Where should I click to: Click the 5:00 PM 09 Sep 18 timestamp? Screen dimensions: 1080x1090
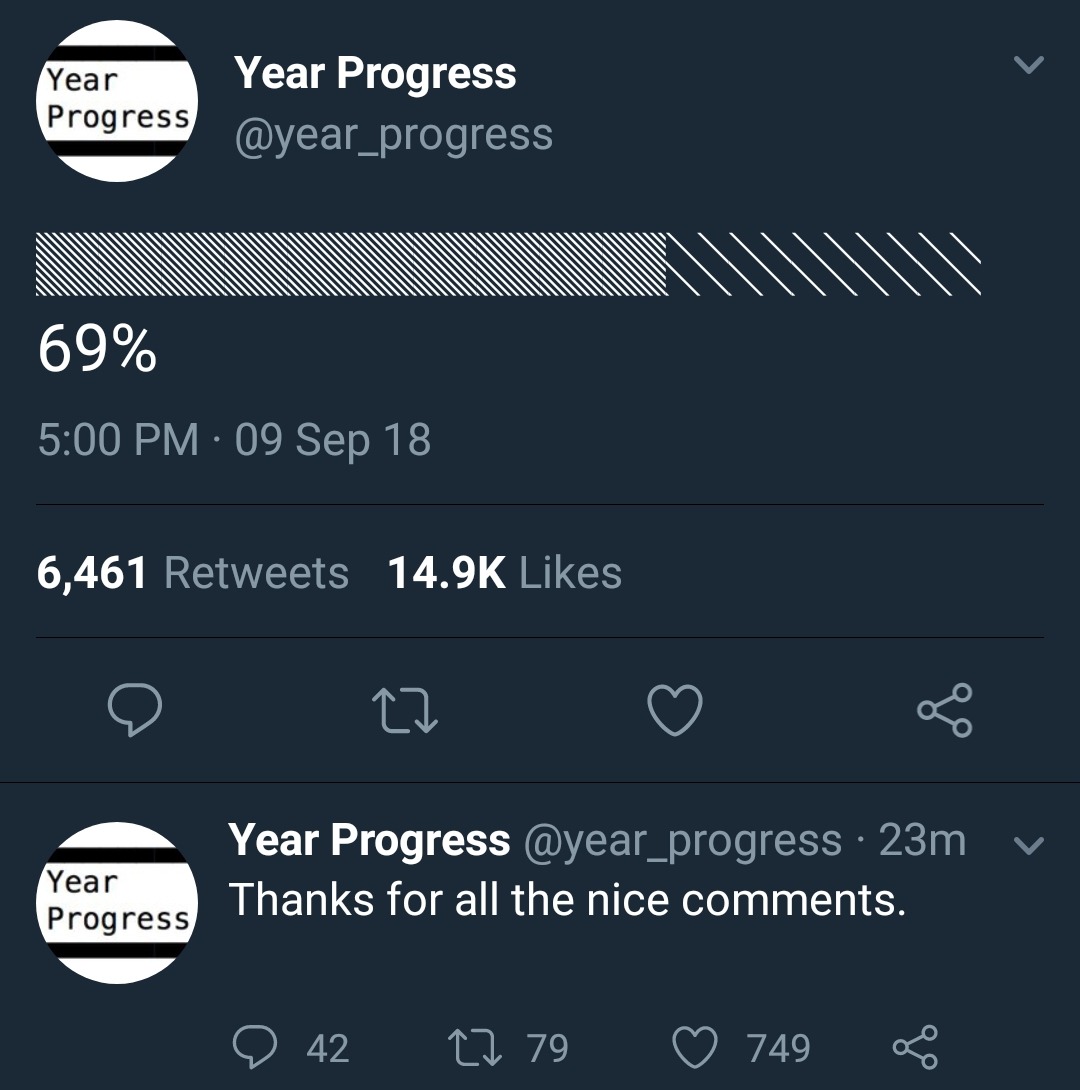[234, 440]
